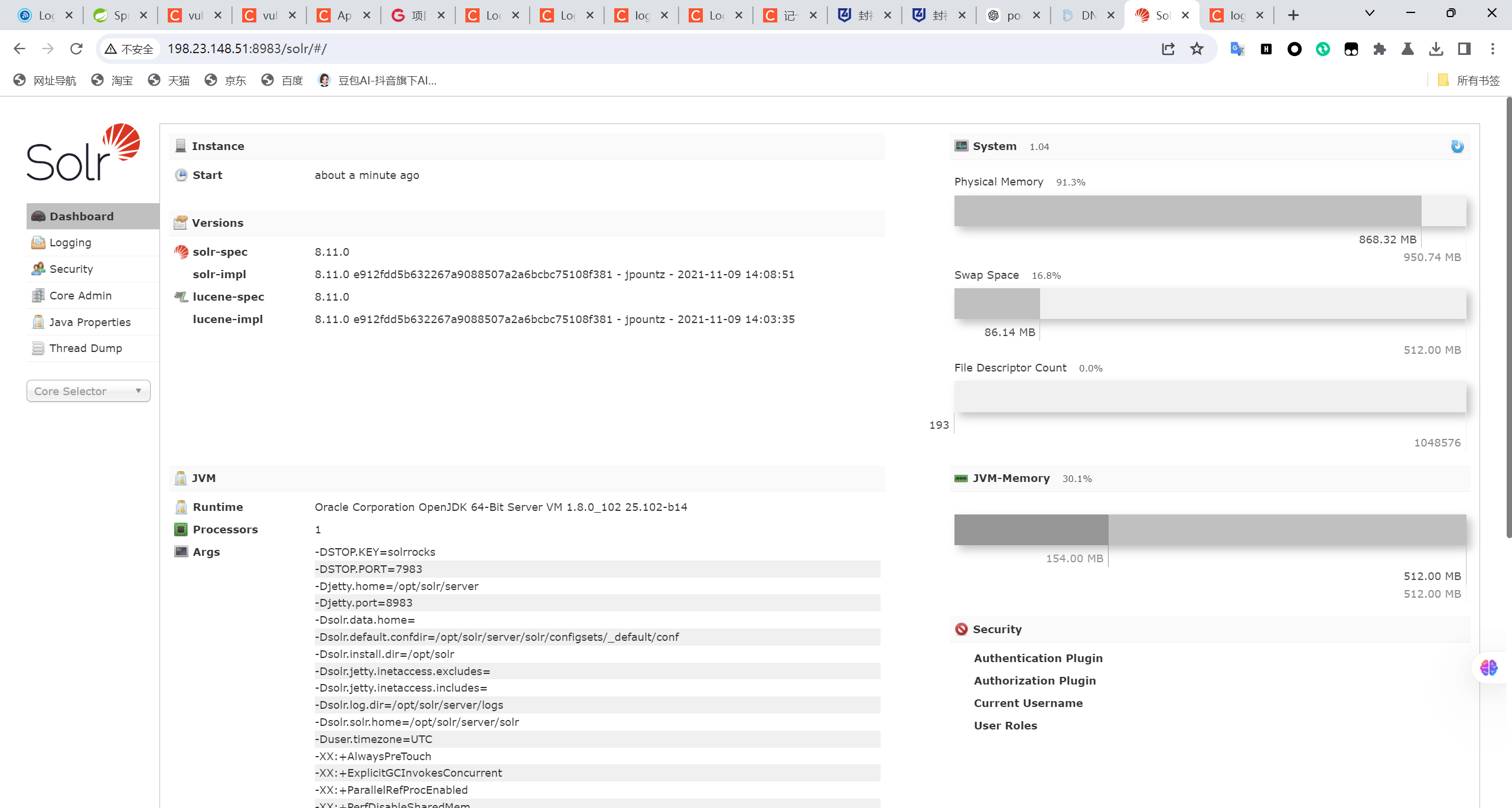
Task: Open the 所有书签 bookmarks folder
Action: click(x=1469, y=80)
